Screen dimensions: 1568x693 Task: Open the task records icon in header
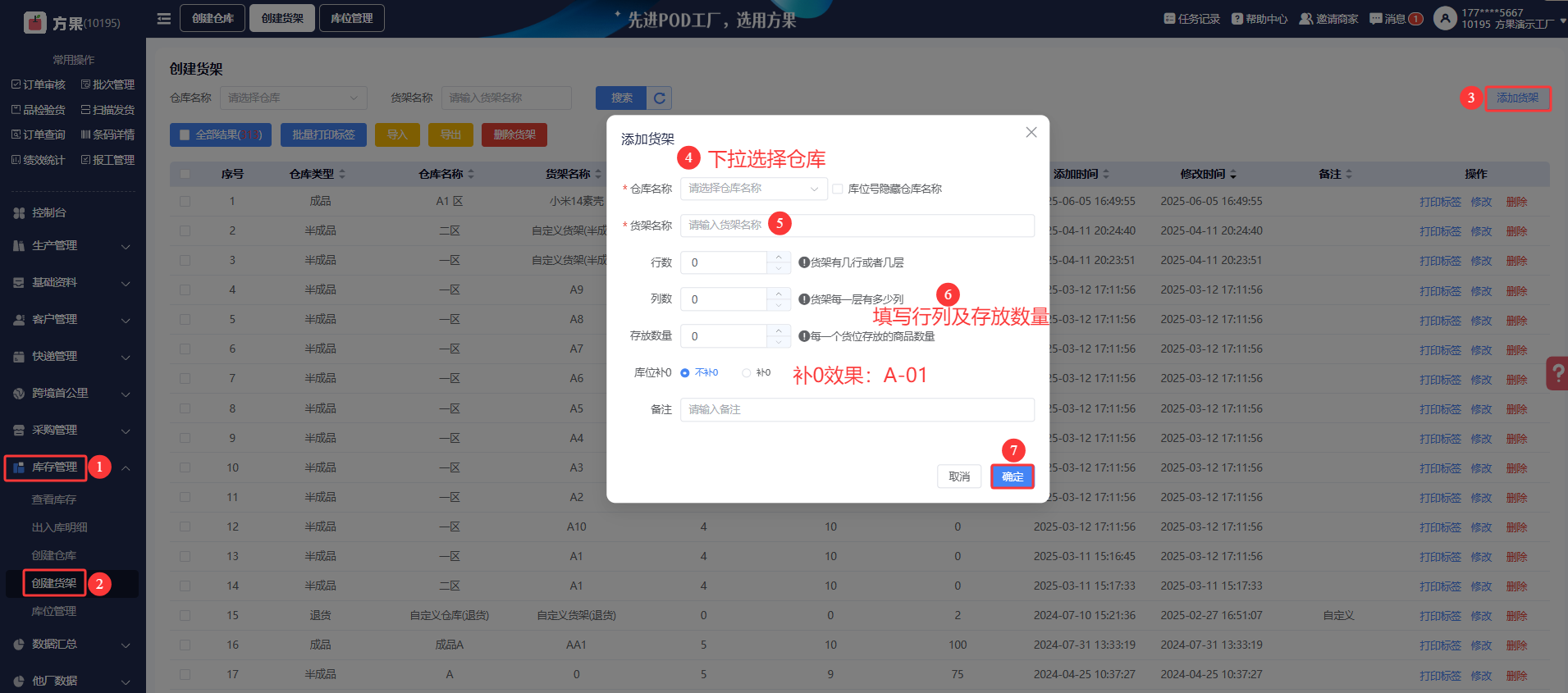tap(1169, 19)
